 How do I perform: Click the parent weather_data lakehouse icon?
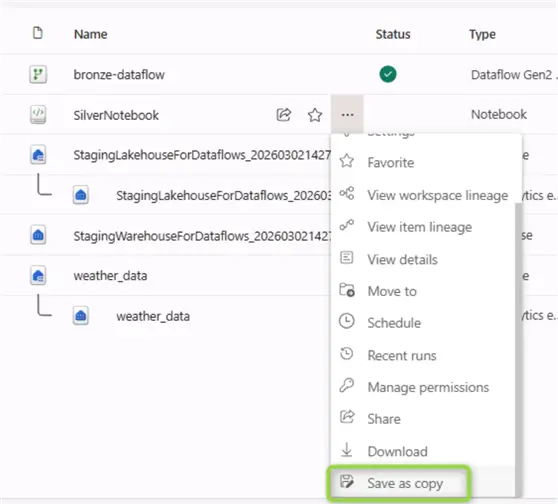38,275
